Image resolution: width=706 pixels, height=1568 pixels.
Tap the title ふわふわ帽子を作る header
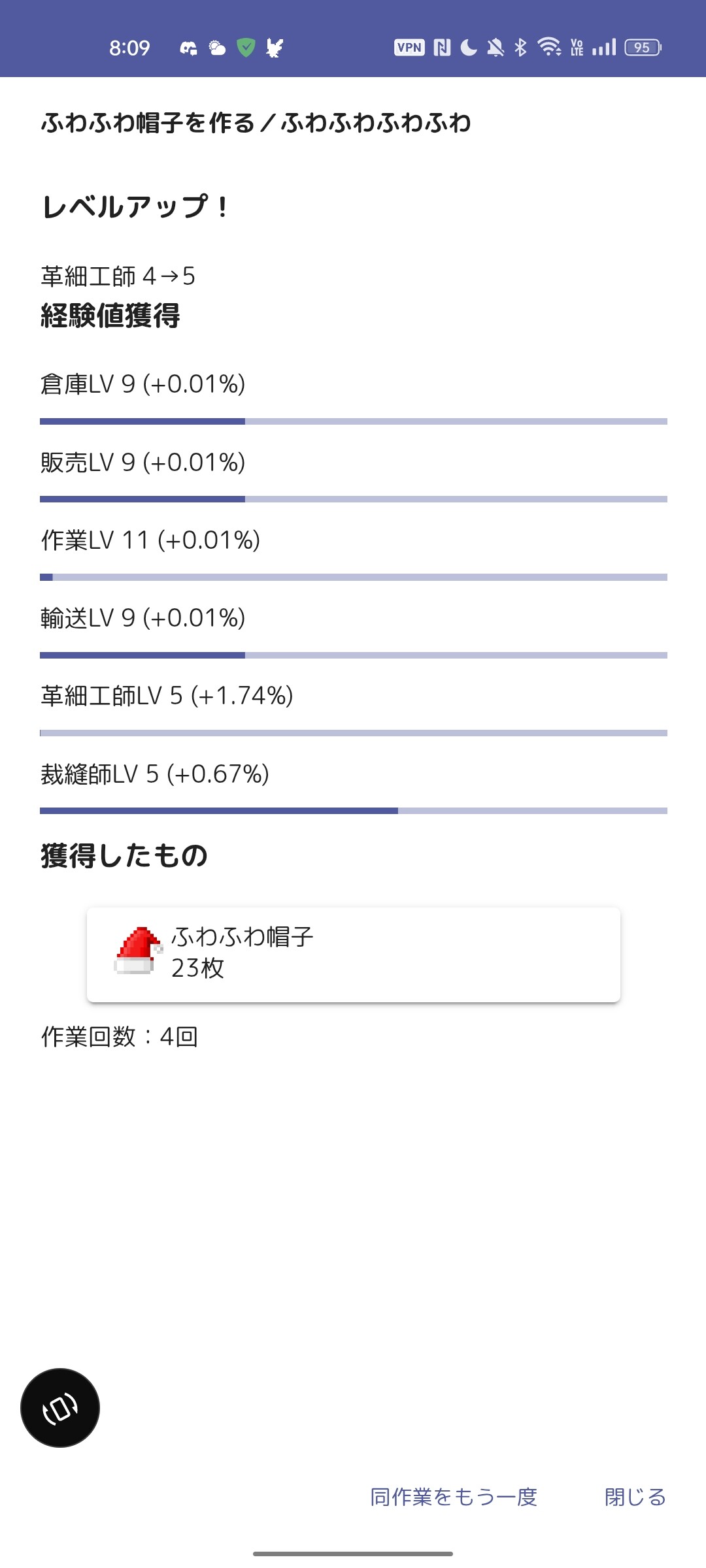(x=148, y=122)
